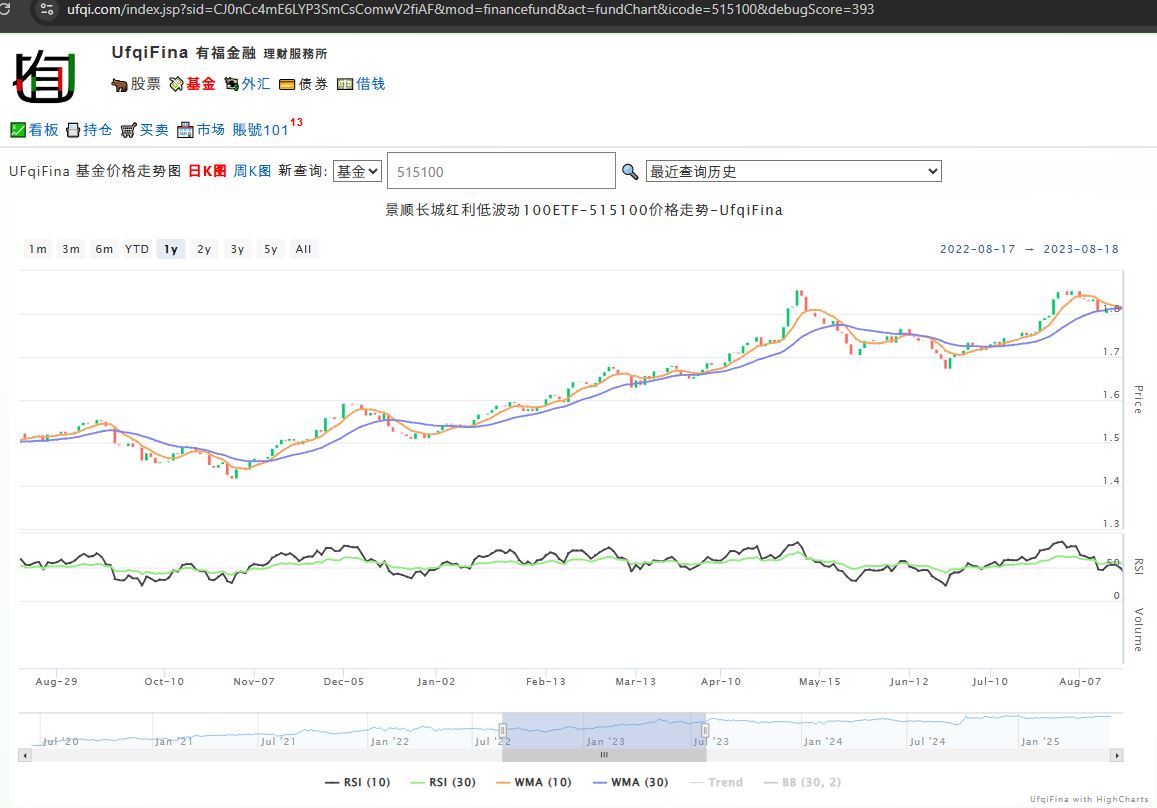1157x808 pixels.
Task: Click the UfqiFina logo
Action: pos(44,74)
